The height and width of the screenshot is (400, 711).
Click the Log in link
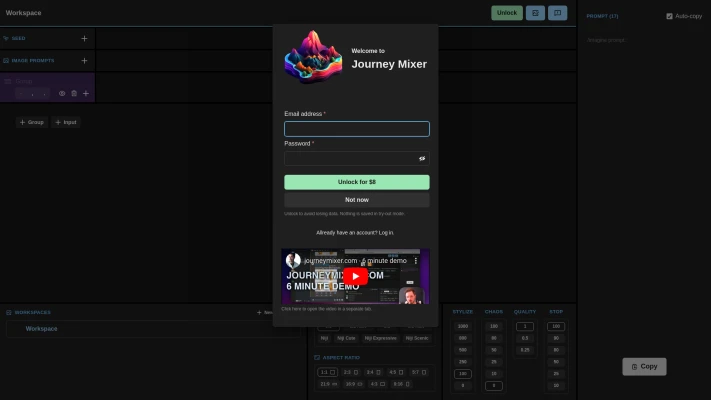pos(386,233)
